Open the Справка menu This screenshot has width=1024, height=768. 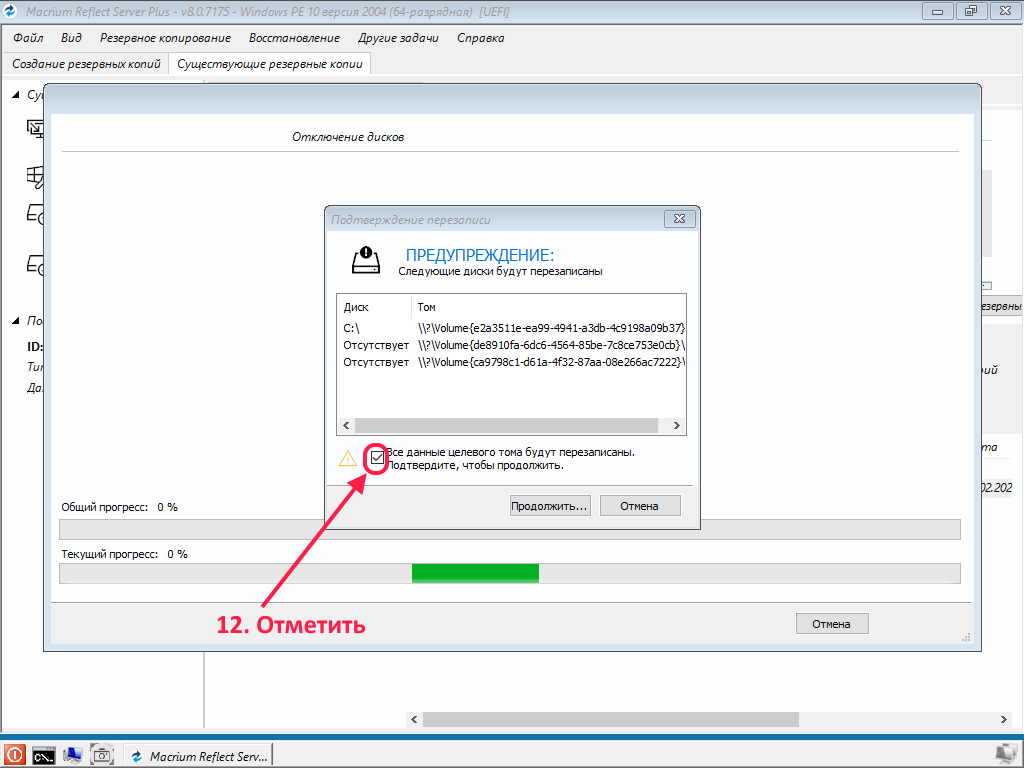[x=481, y=38]
